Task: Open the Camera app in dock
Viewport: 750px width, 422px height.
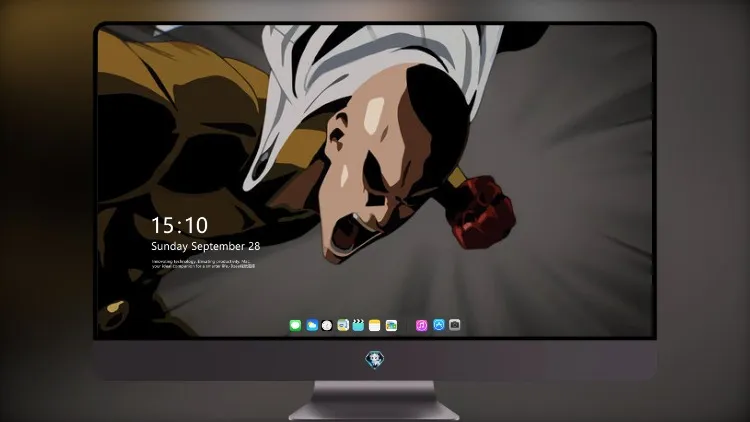Action: 454,325
